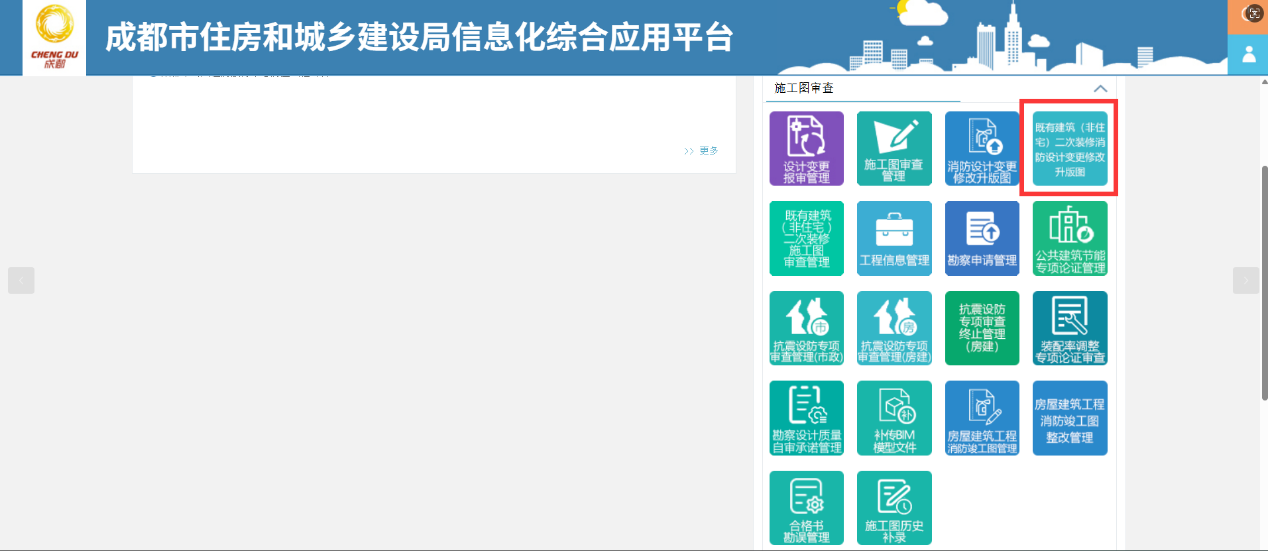Open 施工图审查管理 tile

click(x=894, y=148)
